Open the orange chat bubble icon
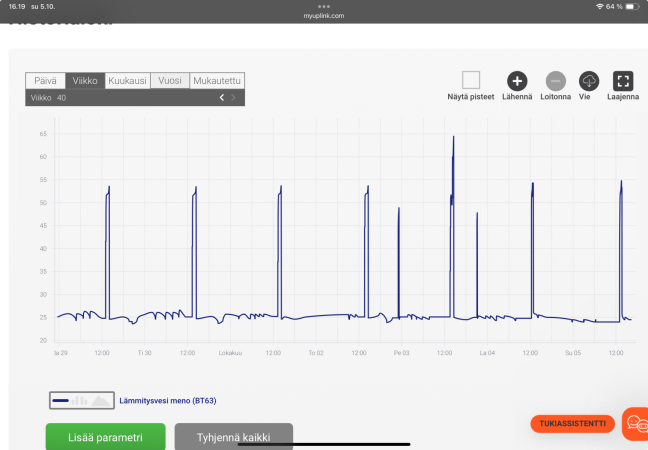Screen dimensions: 648x450 pos(635,424)
